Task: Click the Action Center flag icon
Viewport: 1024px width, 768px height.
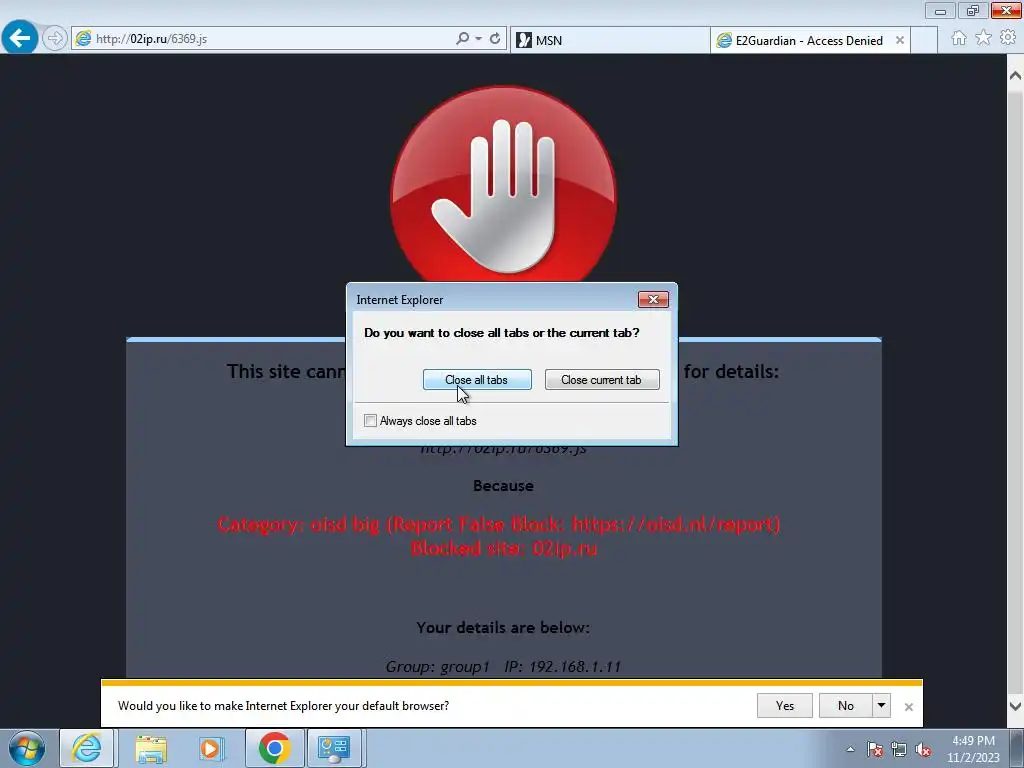Action: (875, 749)
